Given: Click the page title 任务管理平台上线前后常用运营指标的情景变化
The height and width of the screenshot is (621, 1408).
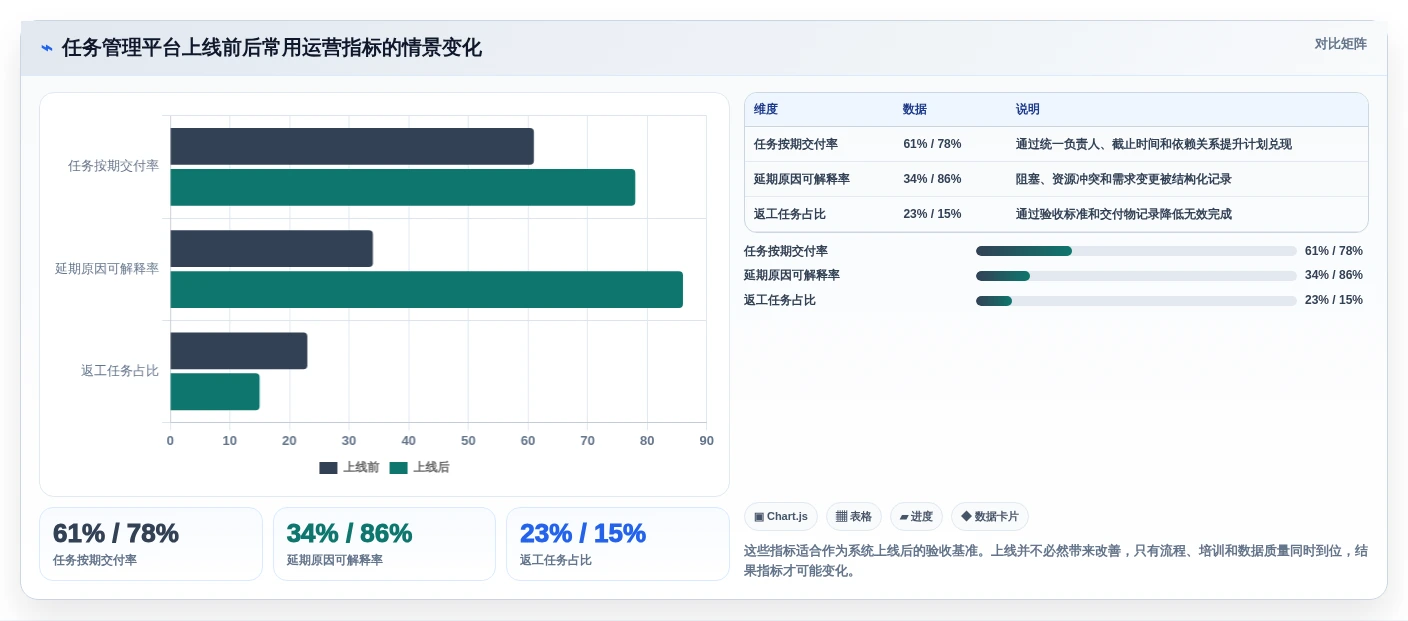Looking at the screenshot, I should (x=272, y=48).
